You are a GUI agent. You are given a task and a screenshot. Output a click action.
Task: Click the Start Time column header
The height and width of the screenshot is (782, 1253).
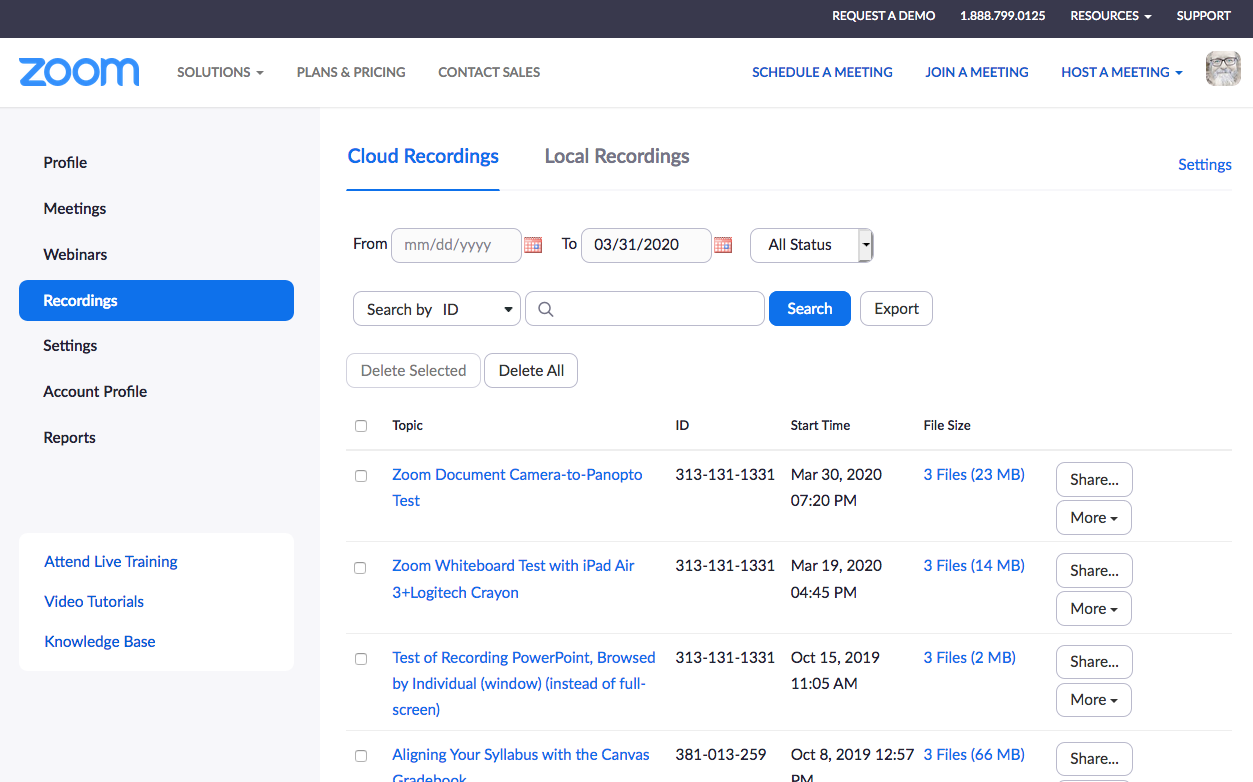(x=820, y=426)
